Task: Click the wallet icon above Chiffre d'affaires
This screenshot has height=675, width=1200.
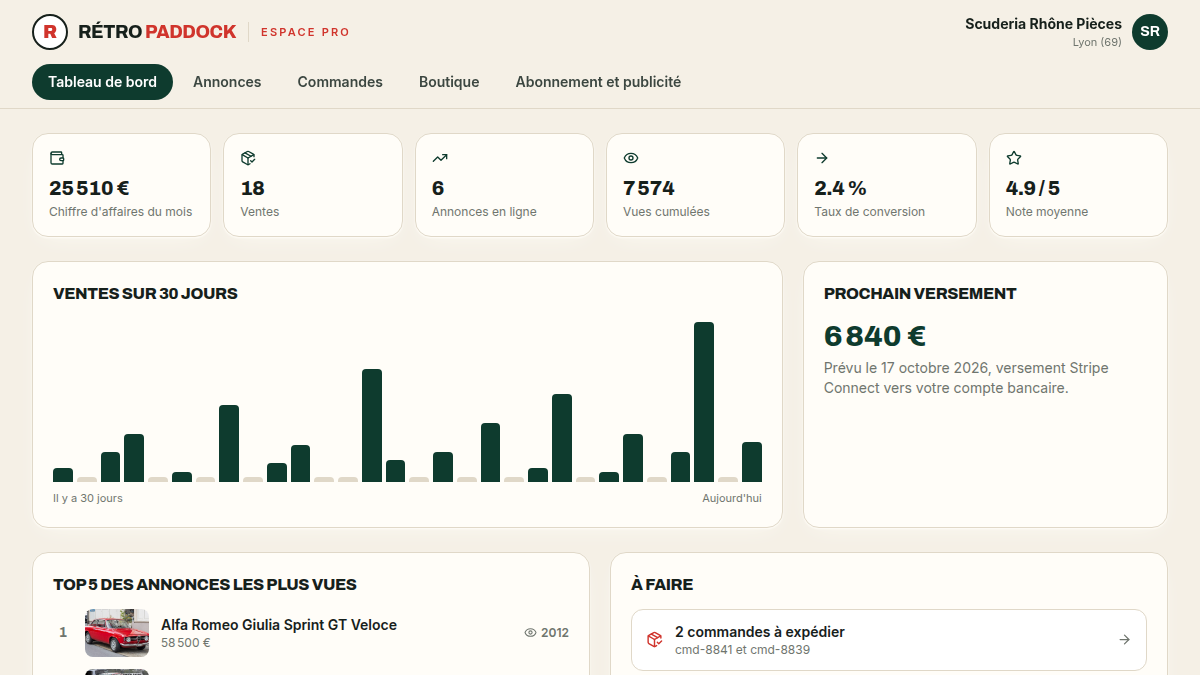Action: point(57,158)
